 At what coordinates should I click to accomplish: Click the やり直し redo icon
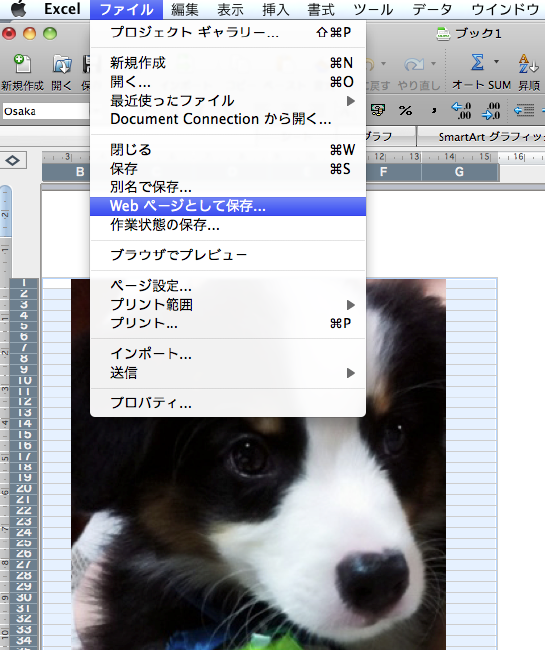[x=413, y=64]
